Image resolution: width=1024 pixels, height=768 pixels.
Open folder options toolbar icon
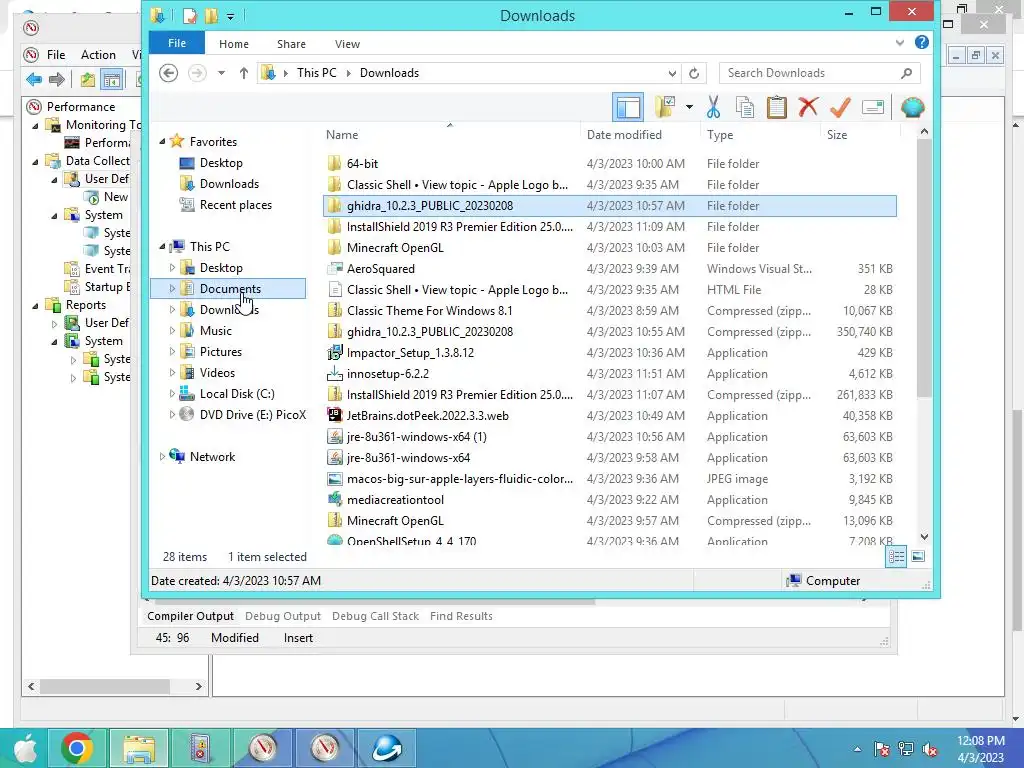tap(665, 107)
